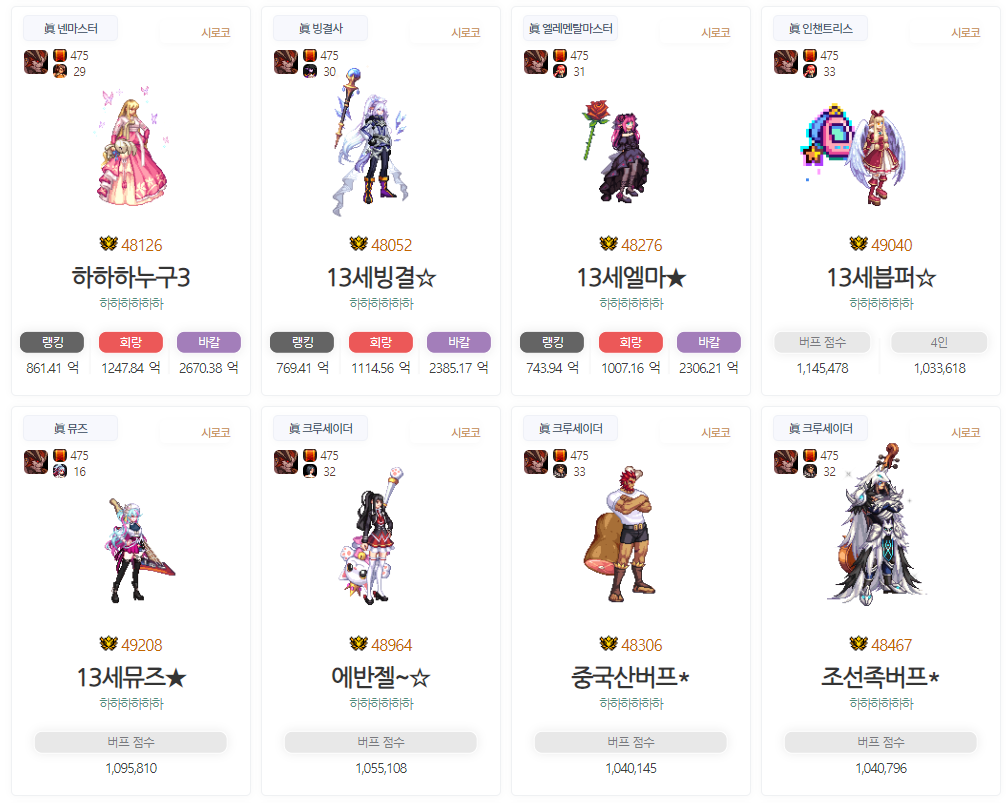Click the 4인 label on 13세븝퍼☆ card

[939, 342]
